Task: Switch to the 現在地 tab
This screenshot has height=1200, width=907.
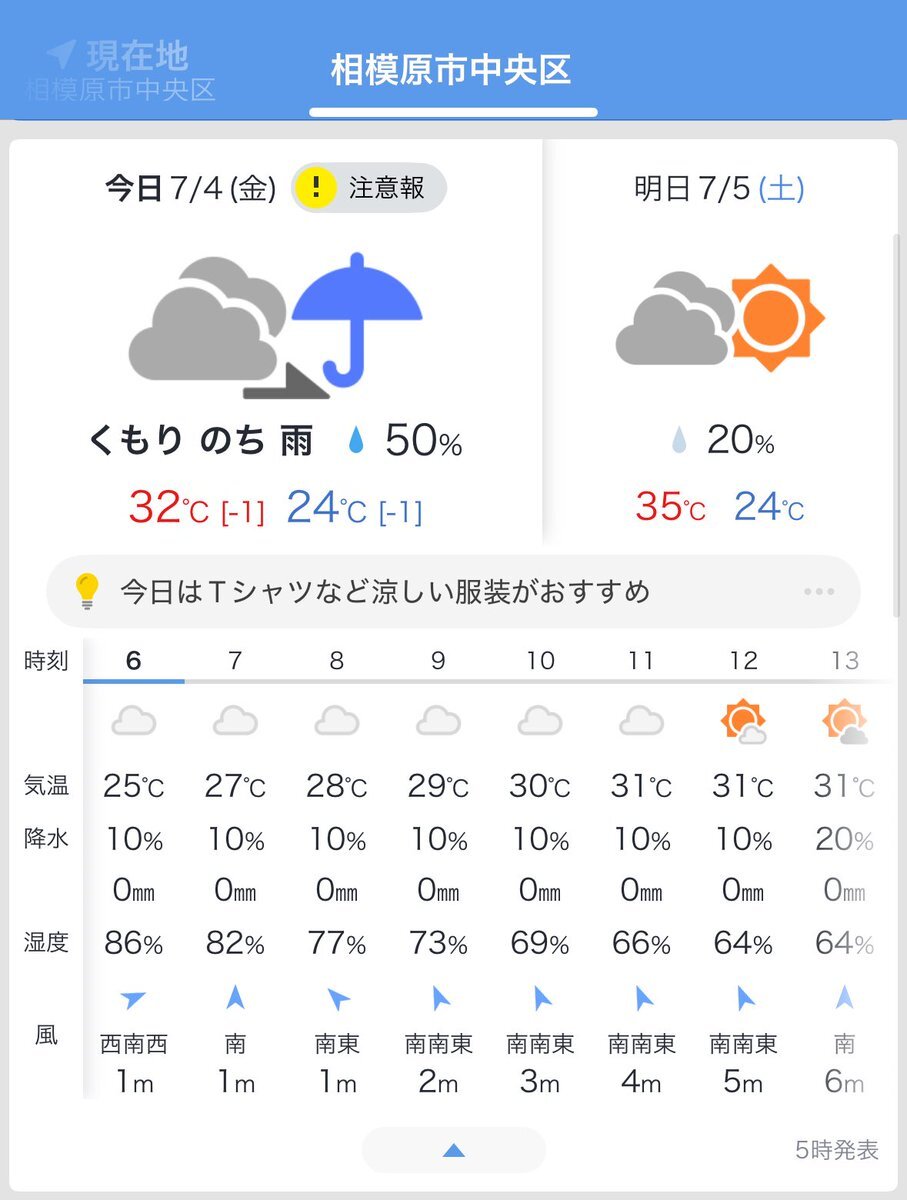Action: point(119,70)
